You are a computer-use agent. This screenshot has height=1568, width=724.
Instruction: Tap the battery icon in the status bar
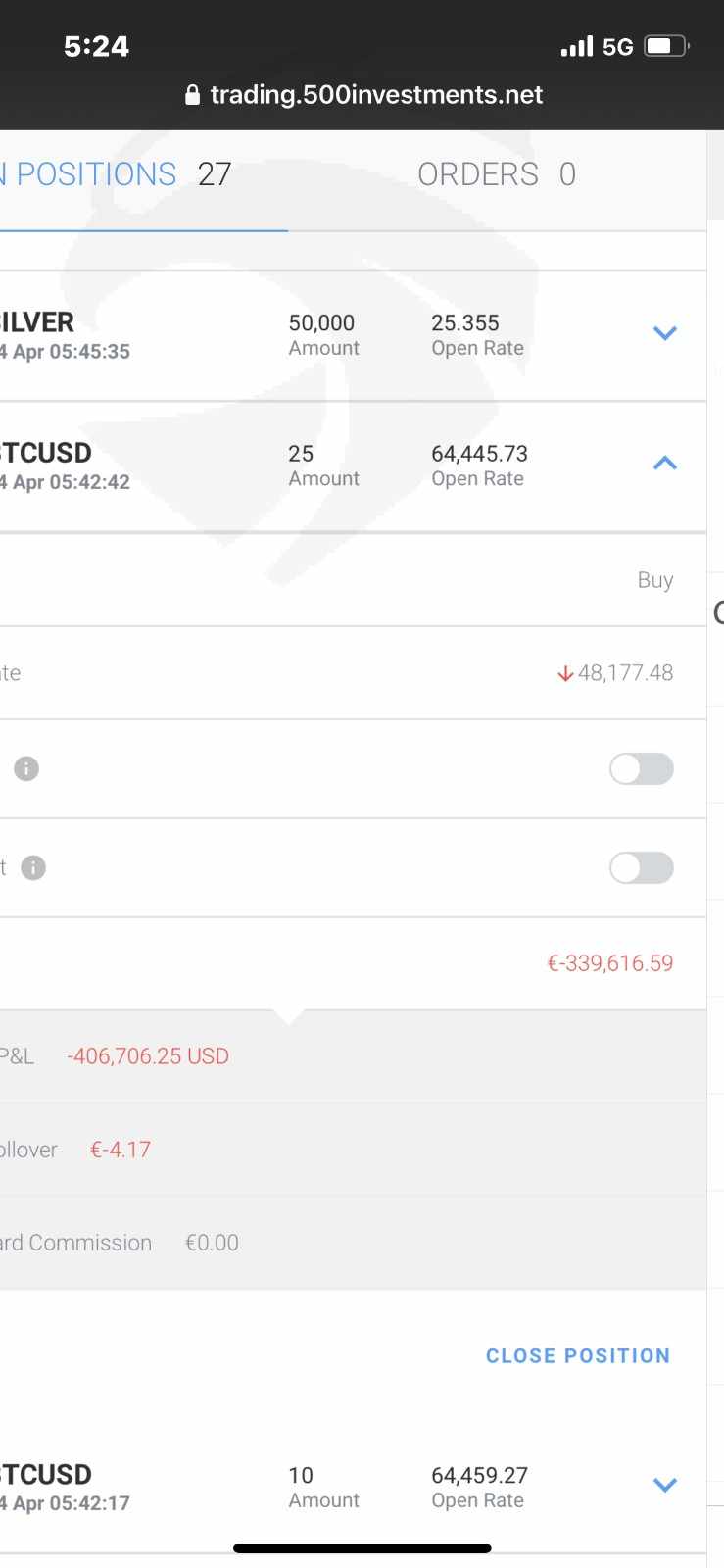(667, 46)
